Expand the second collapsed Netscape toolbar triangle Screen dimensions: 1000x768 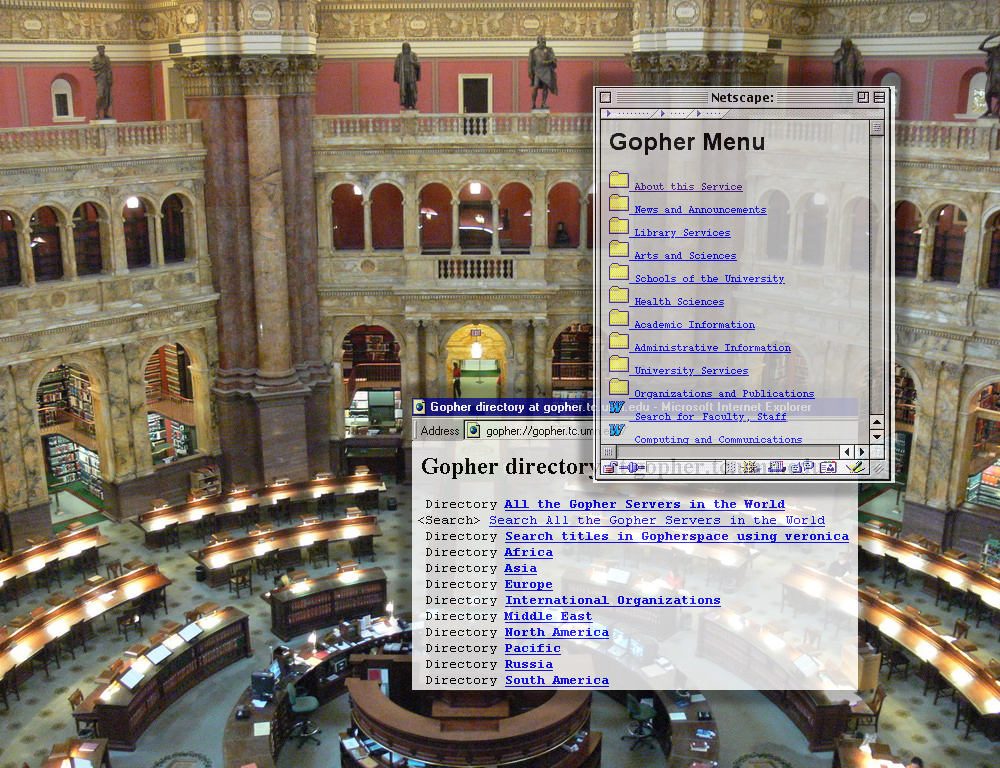tap(663, 114)
